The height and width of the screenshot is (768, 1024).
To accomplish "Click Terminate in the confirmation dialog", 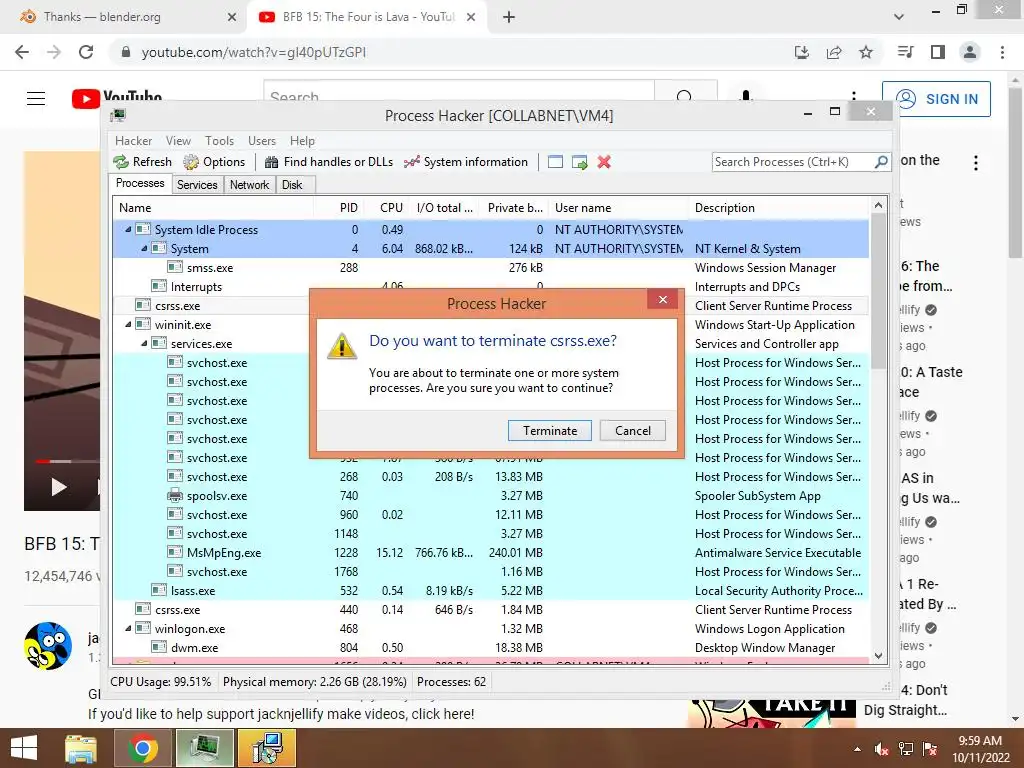I will pyautogui.click(x=549, y=430).
